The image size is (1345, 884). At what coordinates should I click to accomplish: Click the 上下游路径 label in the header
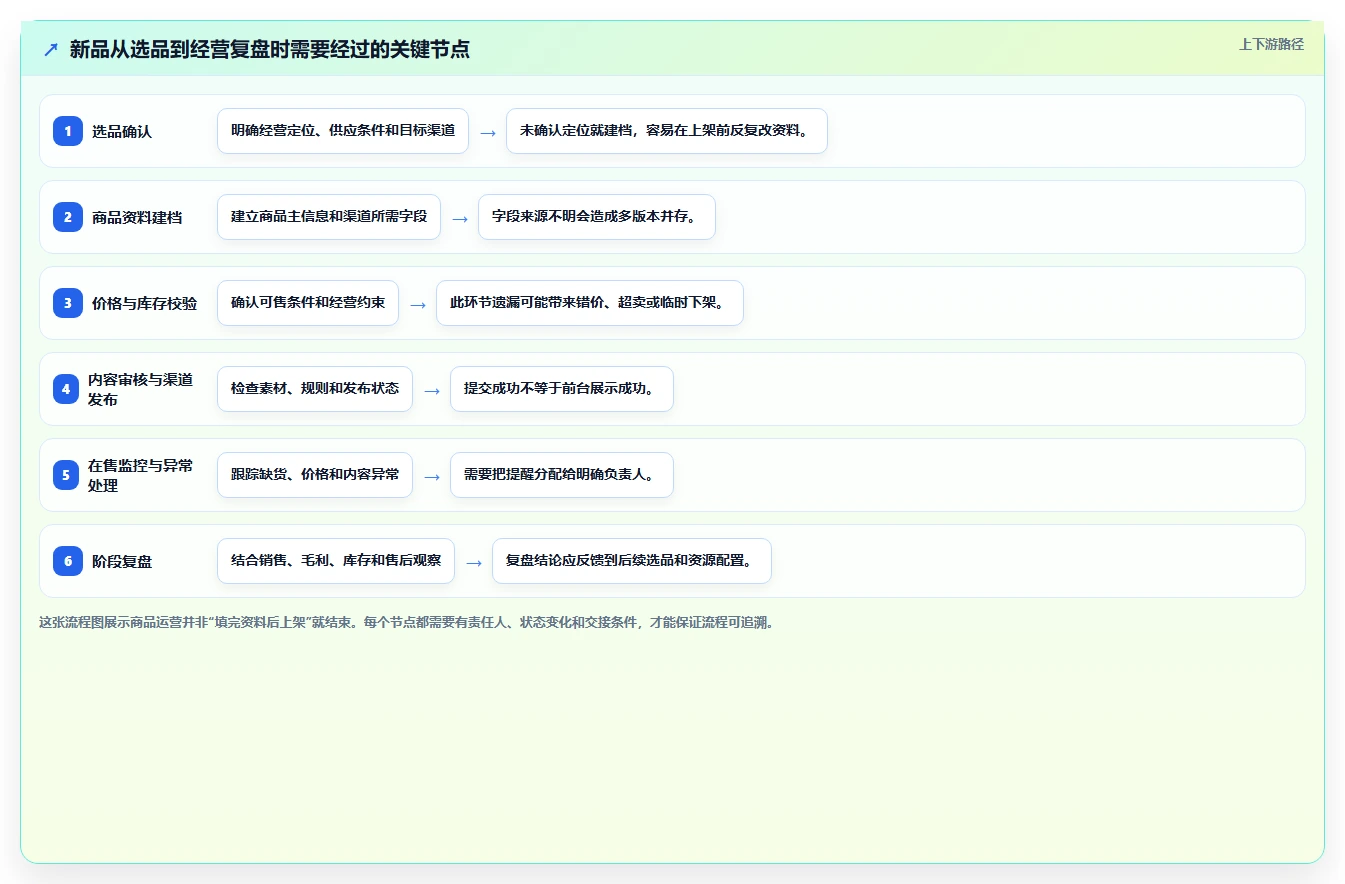point(1271,44)
